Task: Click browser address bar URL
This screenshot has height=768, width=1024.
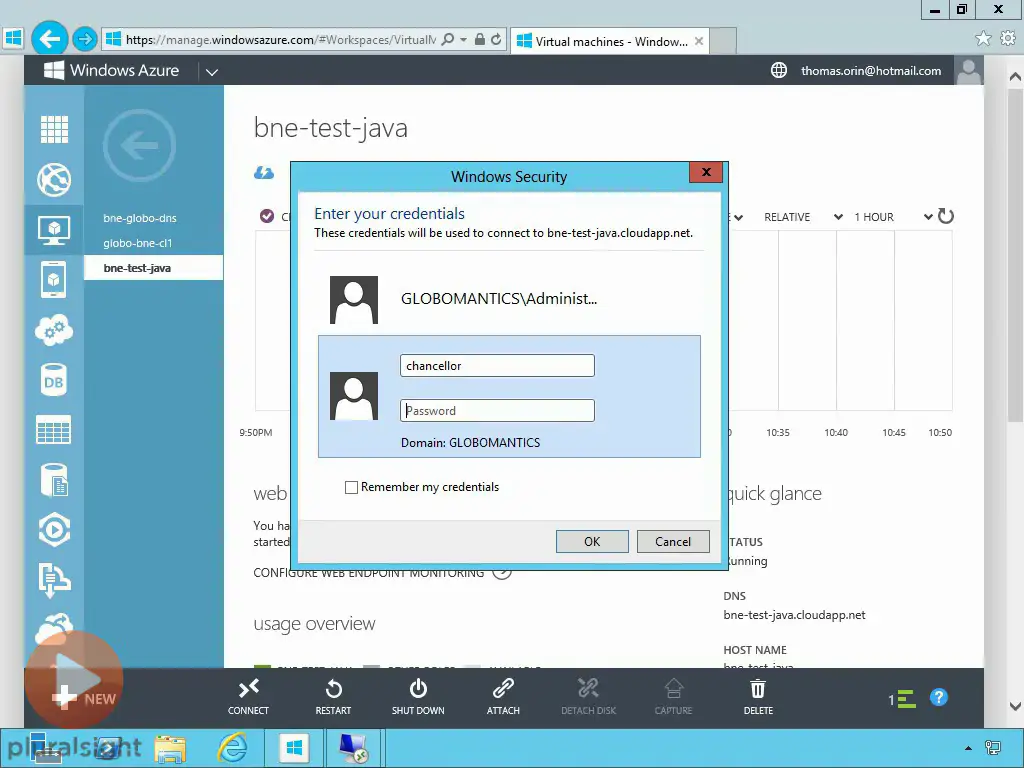Action: (x=281, y=40)
